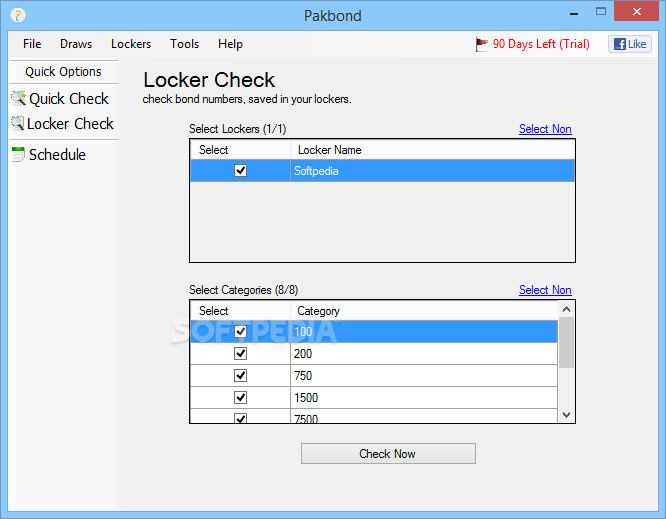
Task: Click the categories list scroll down arrow
Action: (566, 415)
